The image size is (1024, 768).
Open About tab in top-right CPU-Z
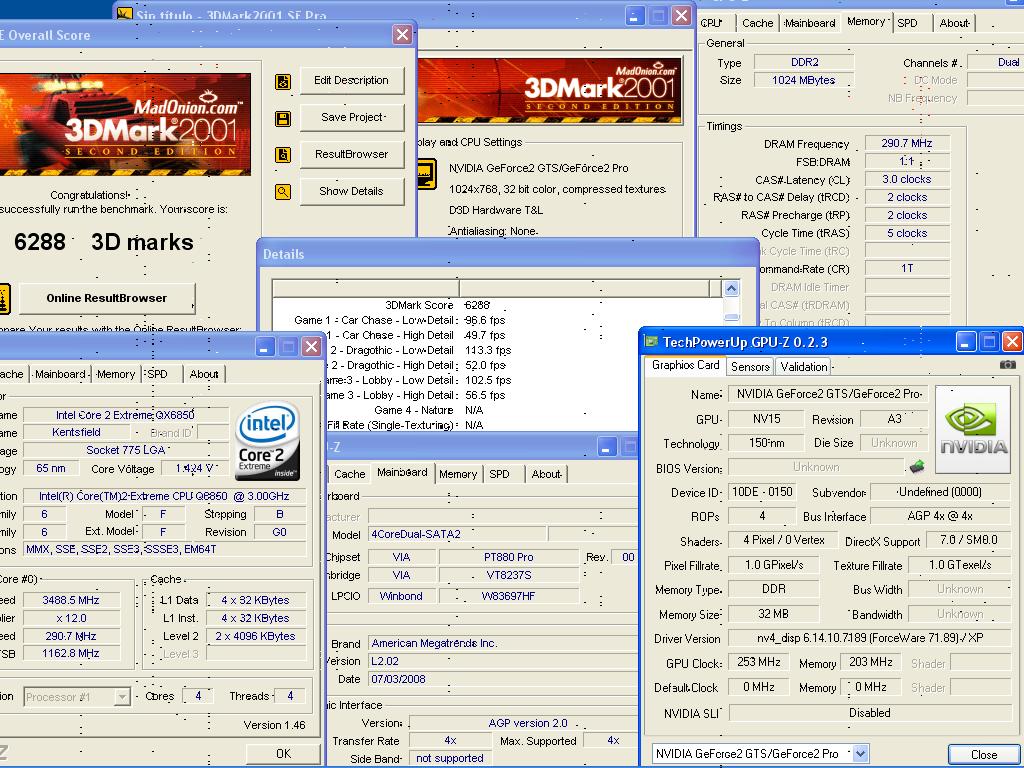pyautogui.click(x=953, y=23)
